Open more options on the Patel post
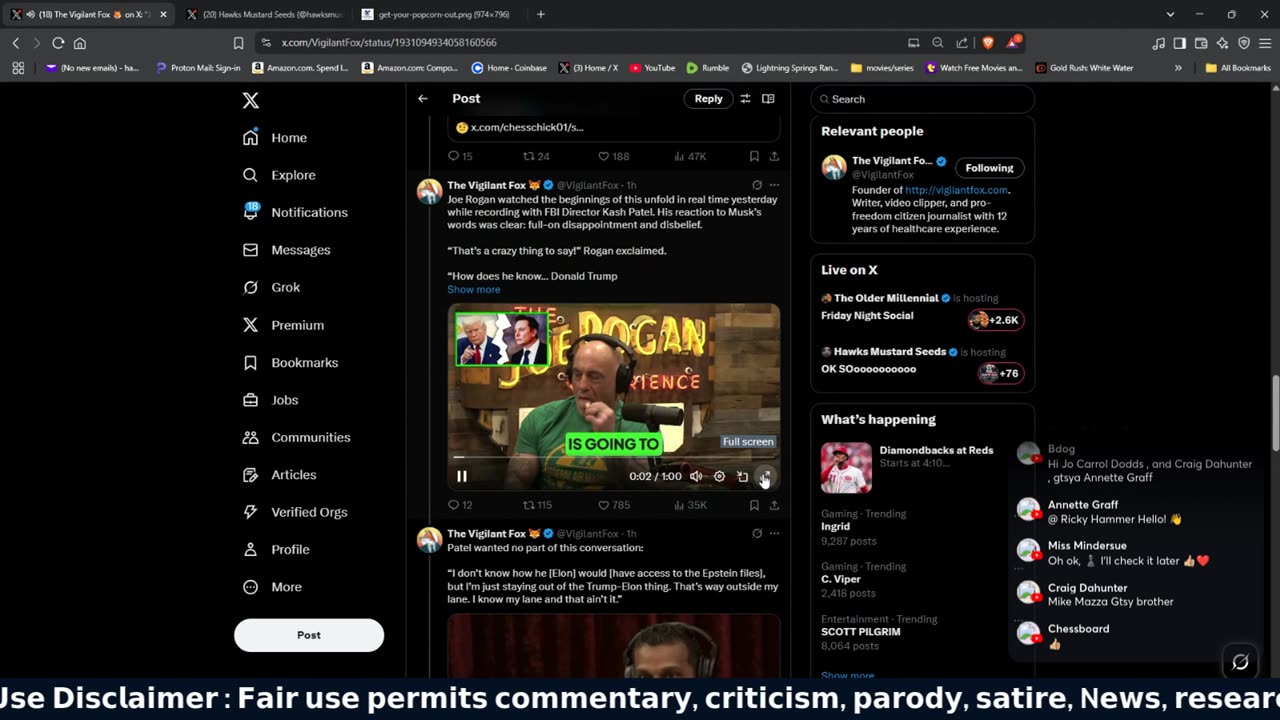The image size is (1280, 720). pos(774,533)
